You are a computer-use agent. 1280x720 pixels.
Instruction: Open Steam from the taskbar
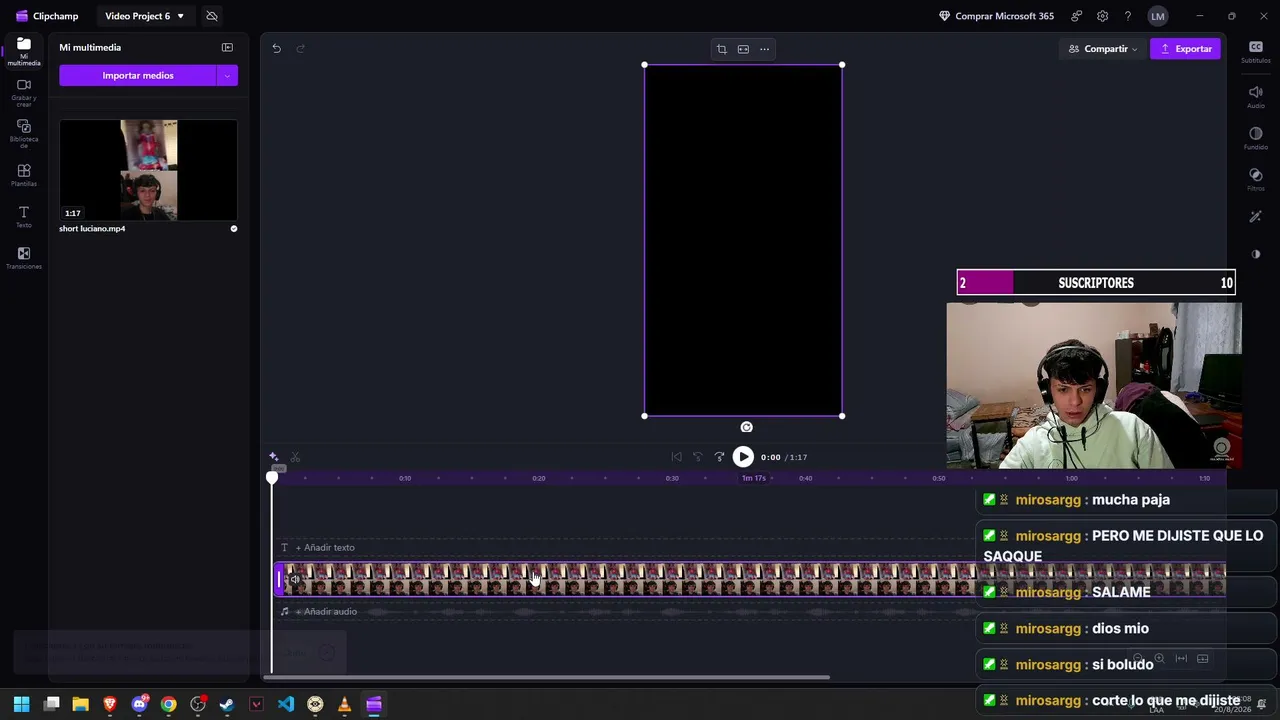(227, 704)
